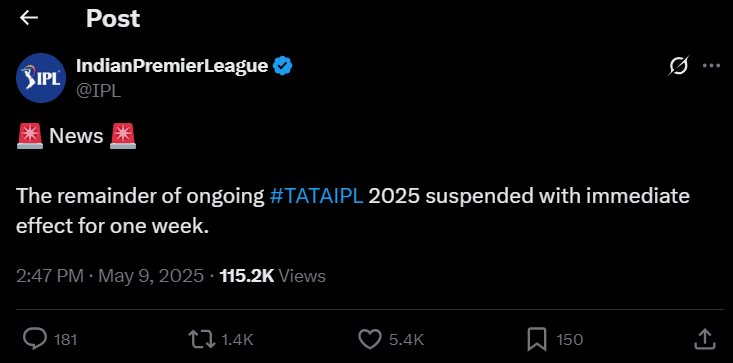Click the 5.4K likes count
Viewport: 733px width, 363px height.
[406, 340]
